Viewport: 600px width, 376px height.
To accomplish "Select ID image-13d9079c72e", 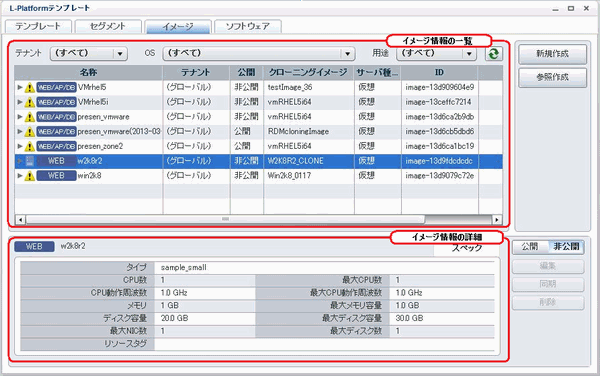I will tap(440, 176).
